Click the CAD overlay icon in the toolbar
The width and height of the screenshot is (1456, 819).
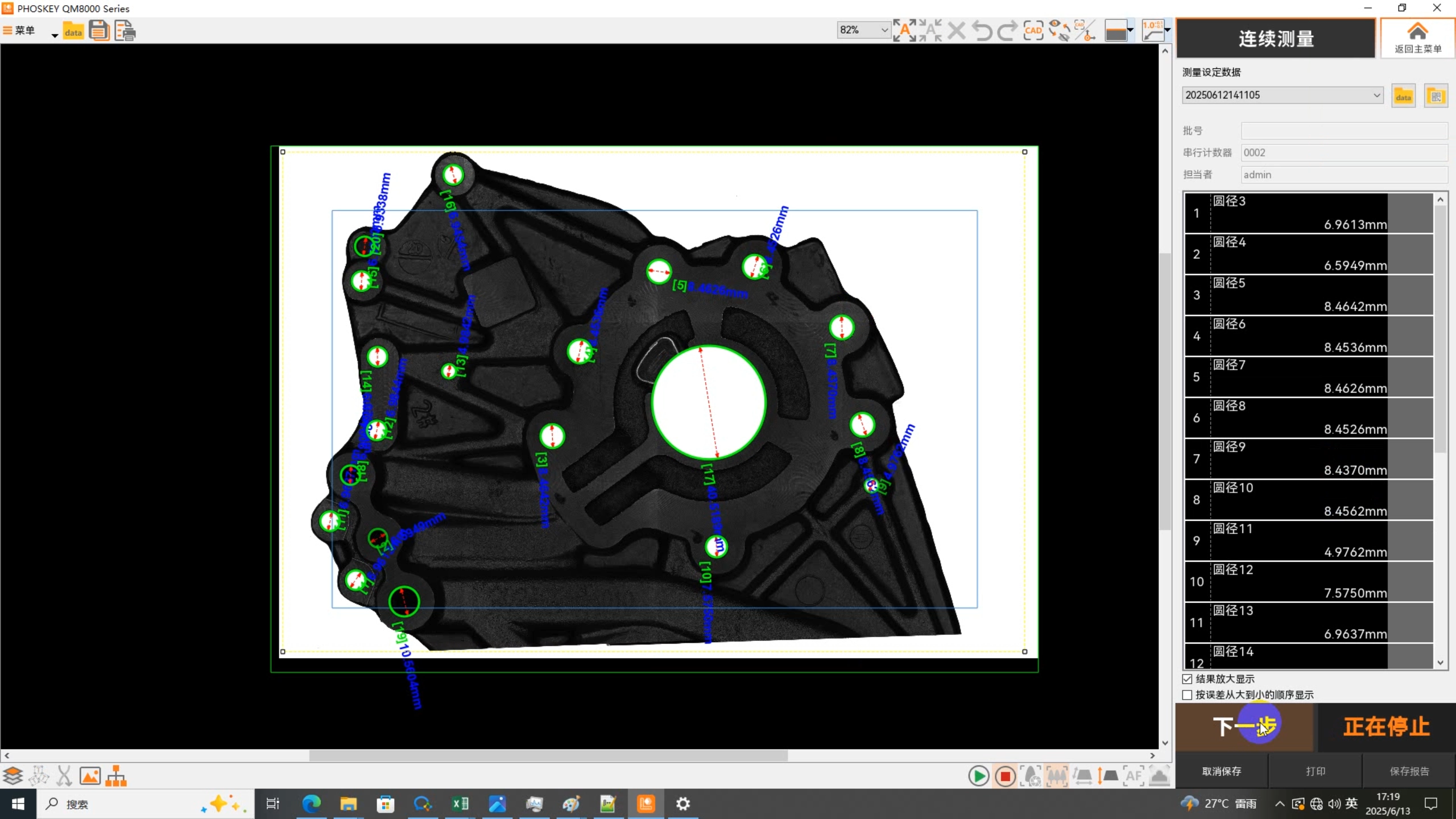coord(1033,31)
